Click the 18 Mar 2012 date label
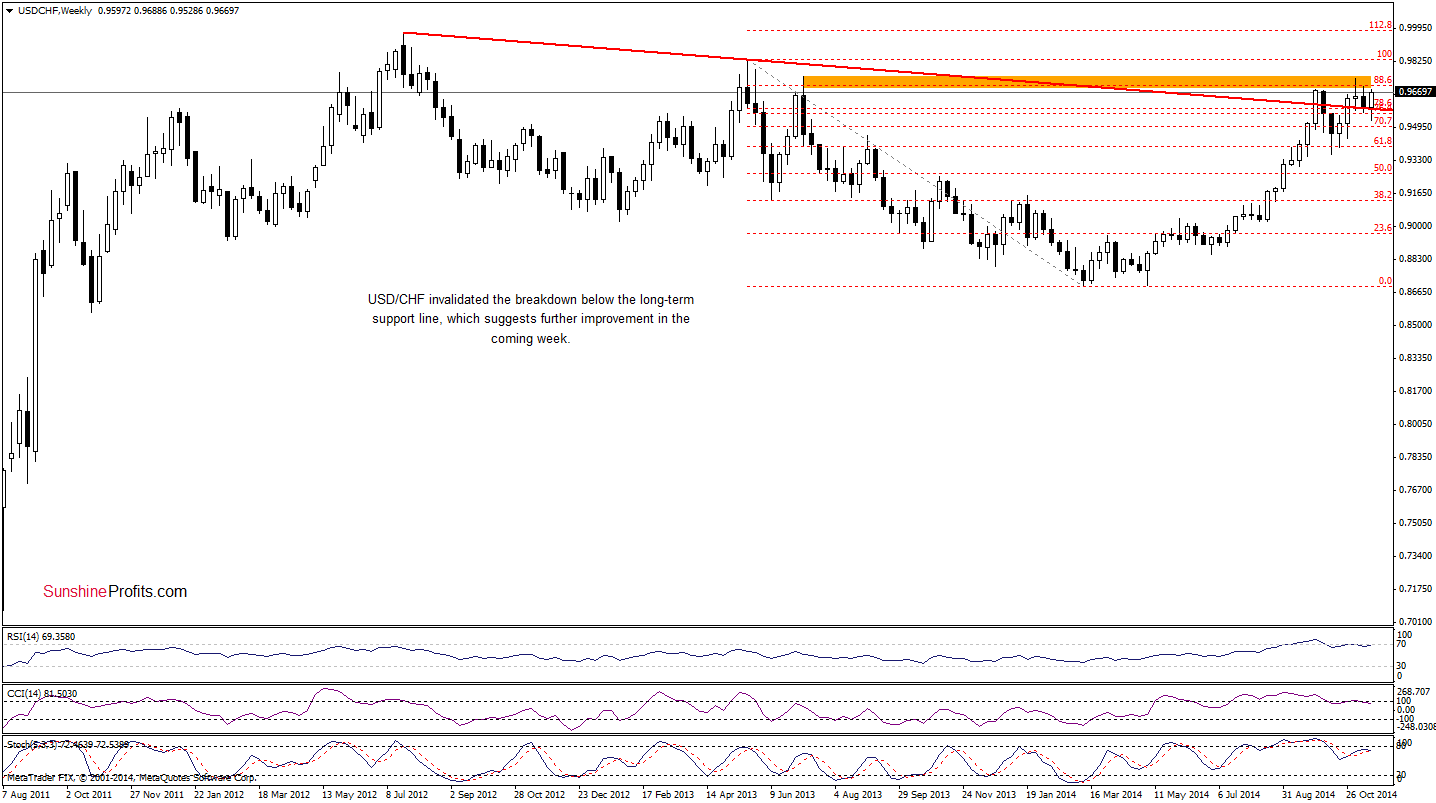This screenshot has height=803, width=1436. click(x=283, y=795)
